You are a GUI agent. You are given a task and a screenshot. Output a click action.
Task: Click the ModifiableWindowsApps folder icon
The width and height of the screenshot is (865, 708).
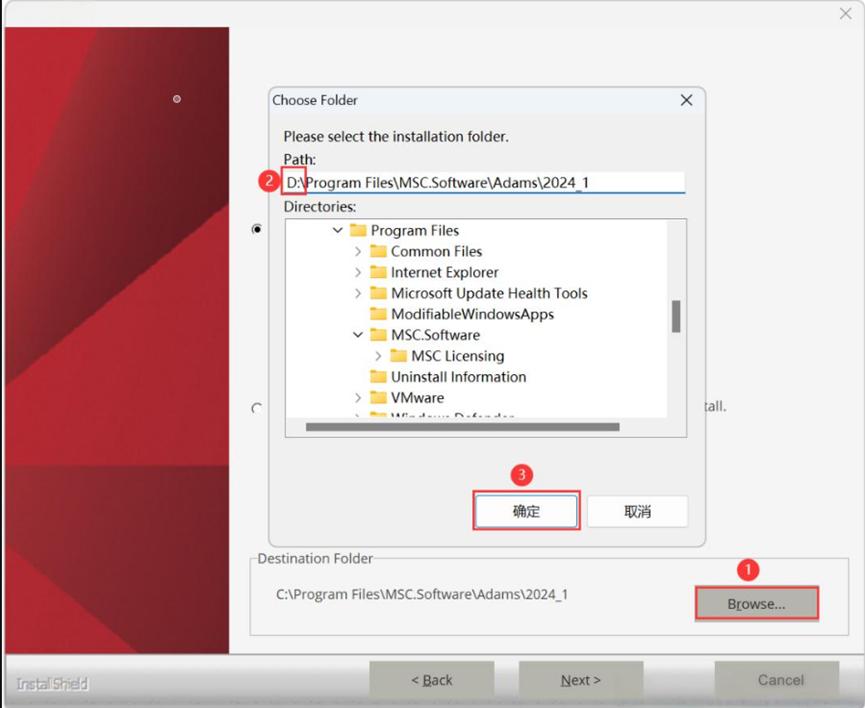coord(378,314)
